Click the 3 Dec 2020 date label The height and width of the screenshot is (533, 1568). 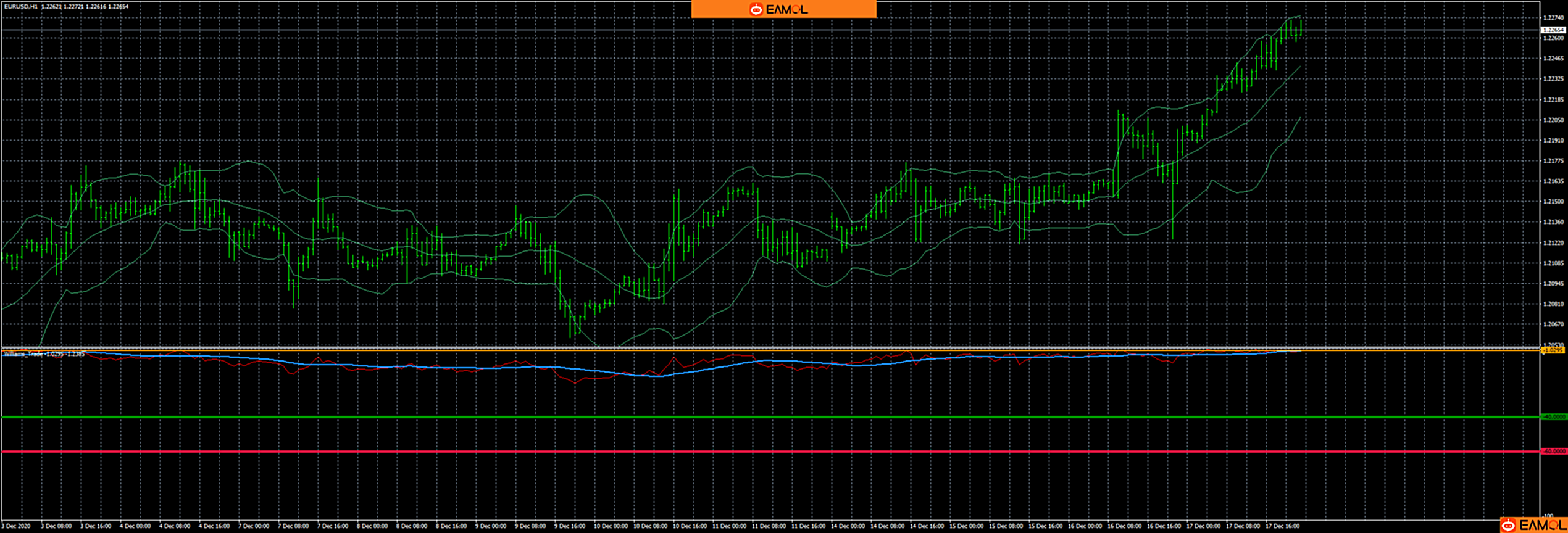[16, 526]
